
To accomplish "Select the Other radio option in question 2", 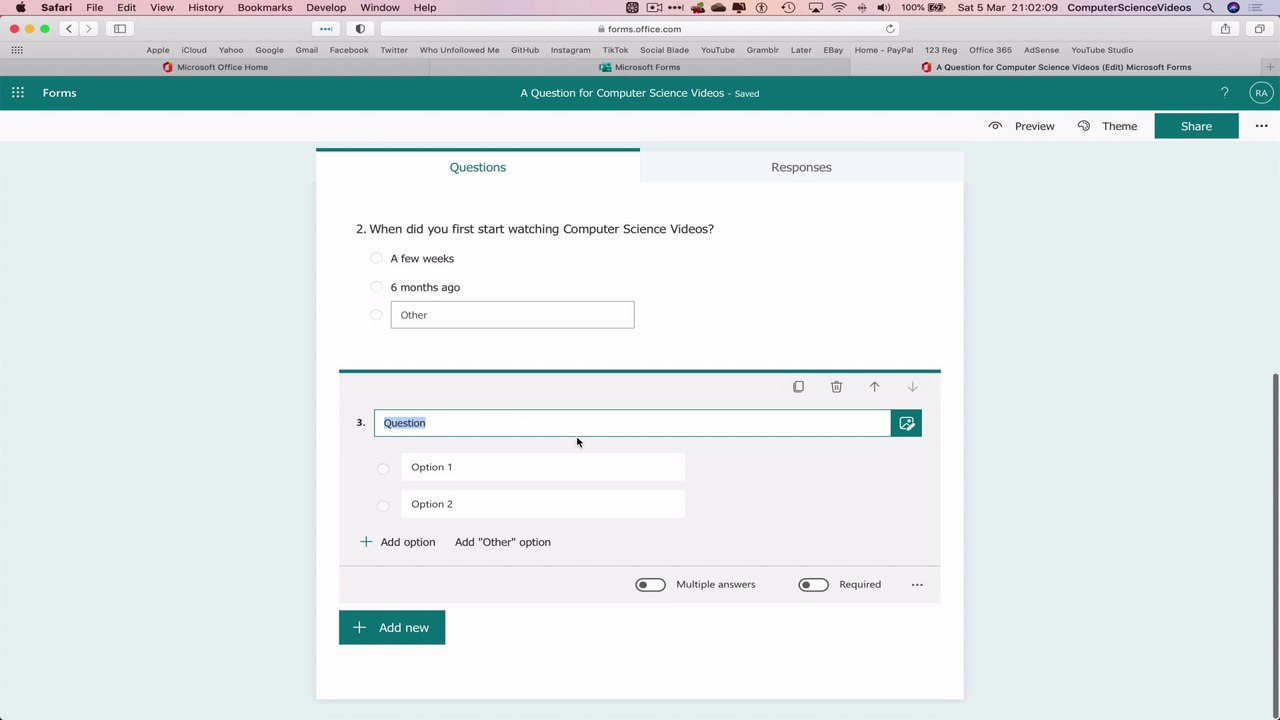I will 376,315.
